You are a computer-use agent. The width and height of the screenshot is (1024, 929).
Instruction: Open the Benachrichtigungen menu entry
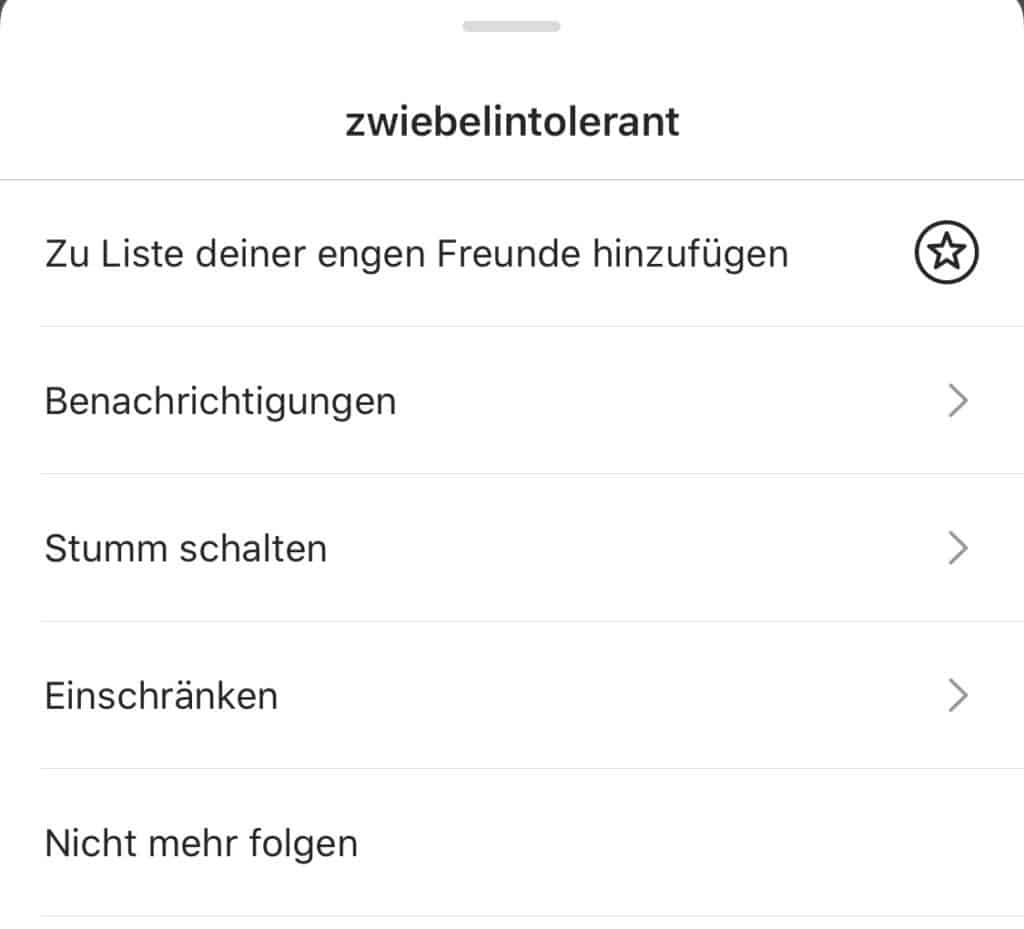512,400
